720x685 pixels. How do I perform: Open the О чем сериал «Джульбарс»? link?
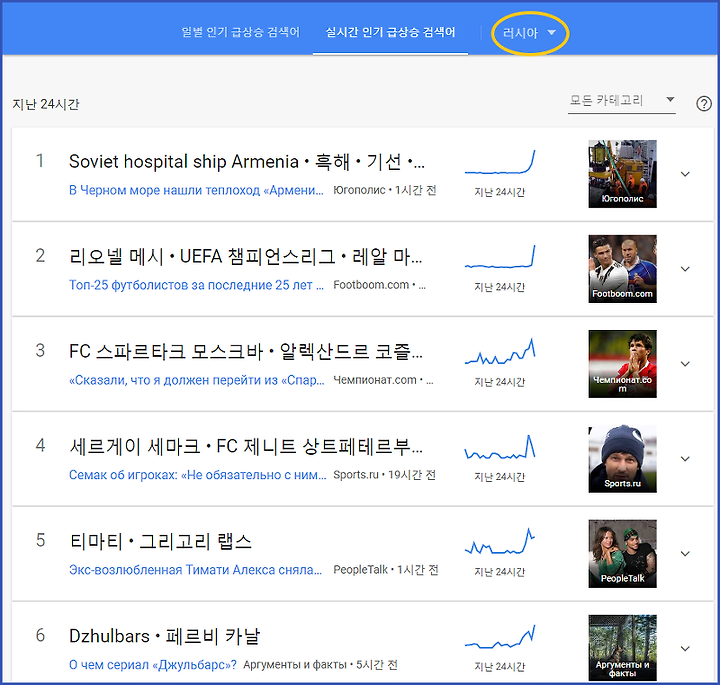coord(152,665)
